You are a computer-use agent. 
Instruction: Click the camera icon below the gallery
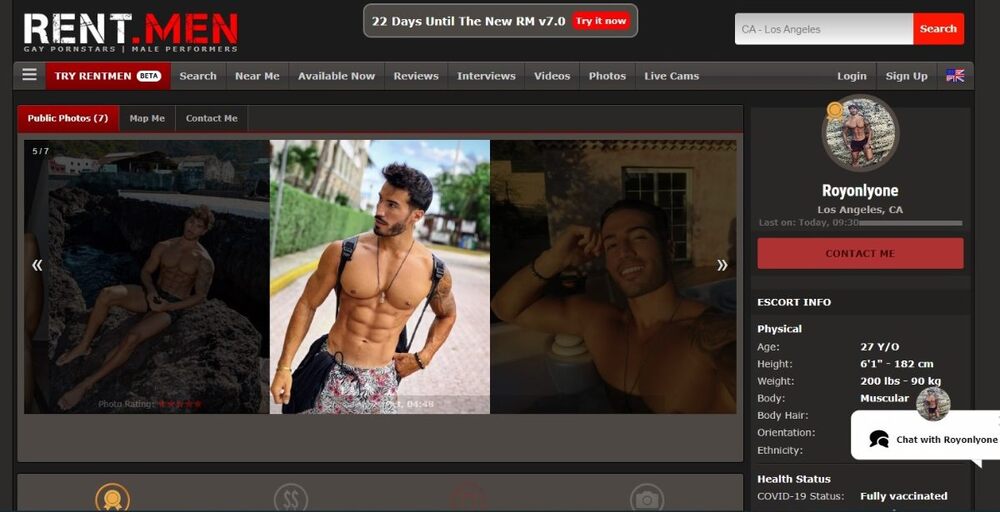(x=647, y=498)
